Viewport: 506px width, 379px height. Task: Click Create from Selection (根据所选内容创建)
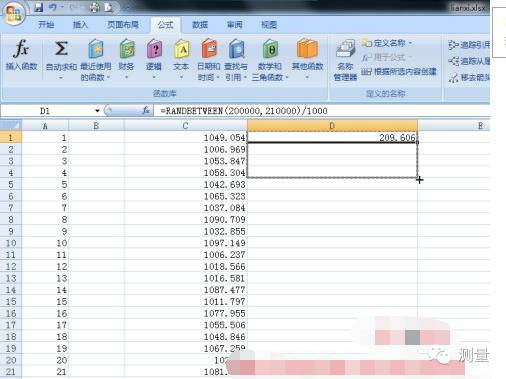pos(399,72)
